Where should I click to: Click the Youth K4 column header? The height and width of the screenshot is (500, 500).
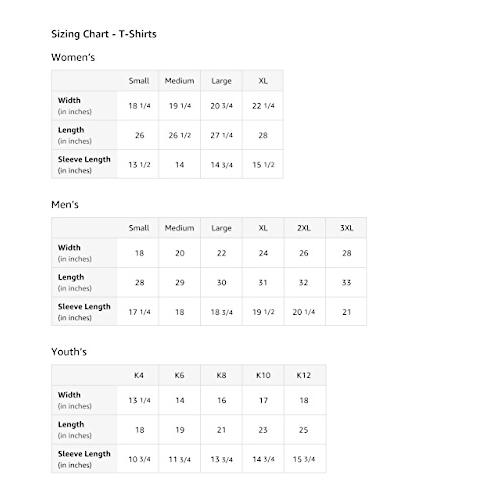tap(139, 375)
